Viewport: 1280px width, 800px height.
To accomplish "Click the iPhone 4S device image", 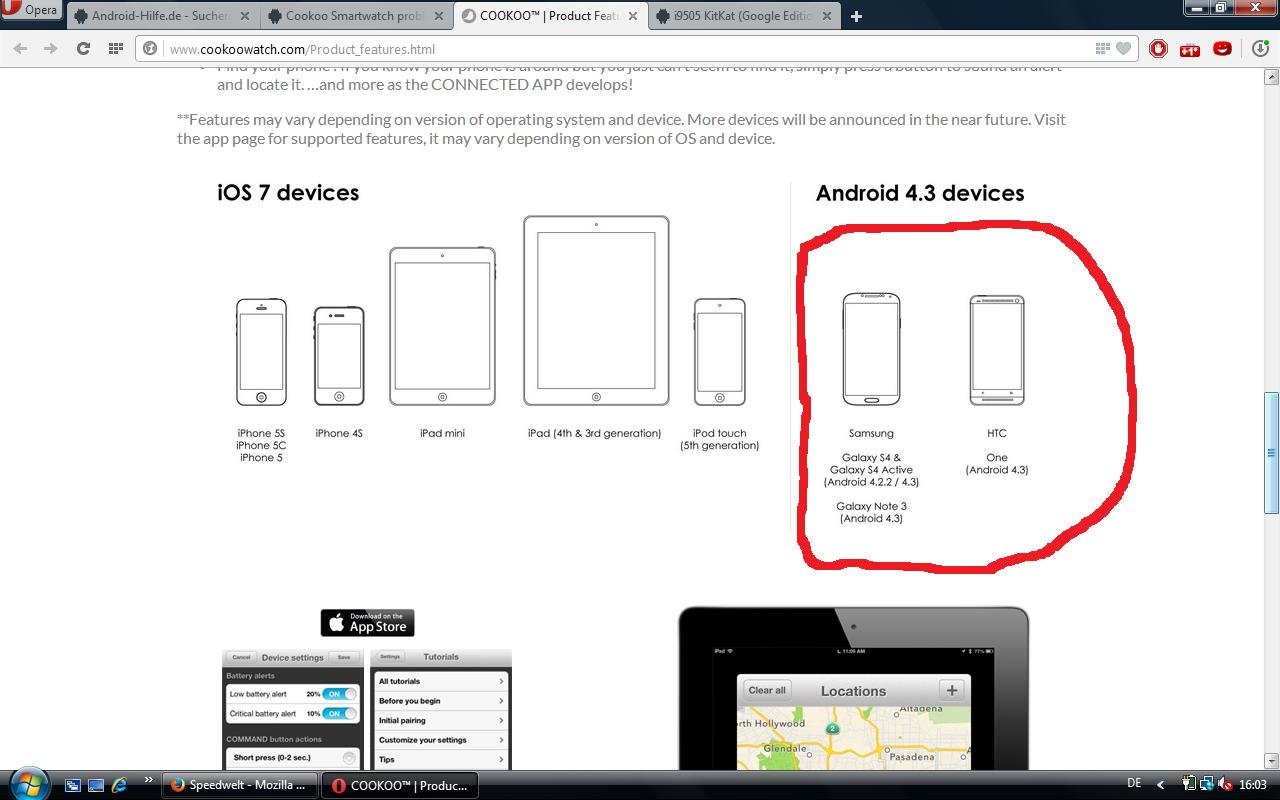I will click(339, 356).
